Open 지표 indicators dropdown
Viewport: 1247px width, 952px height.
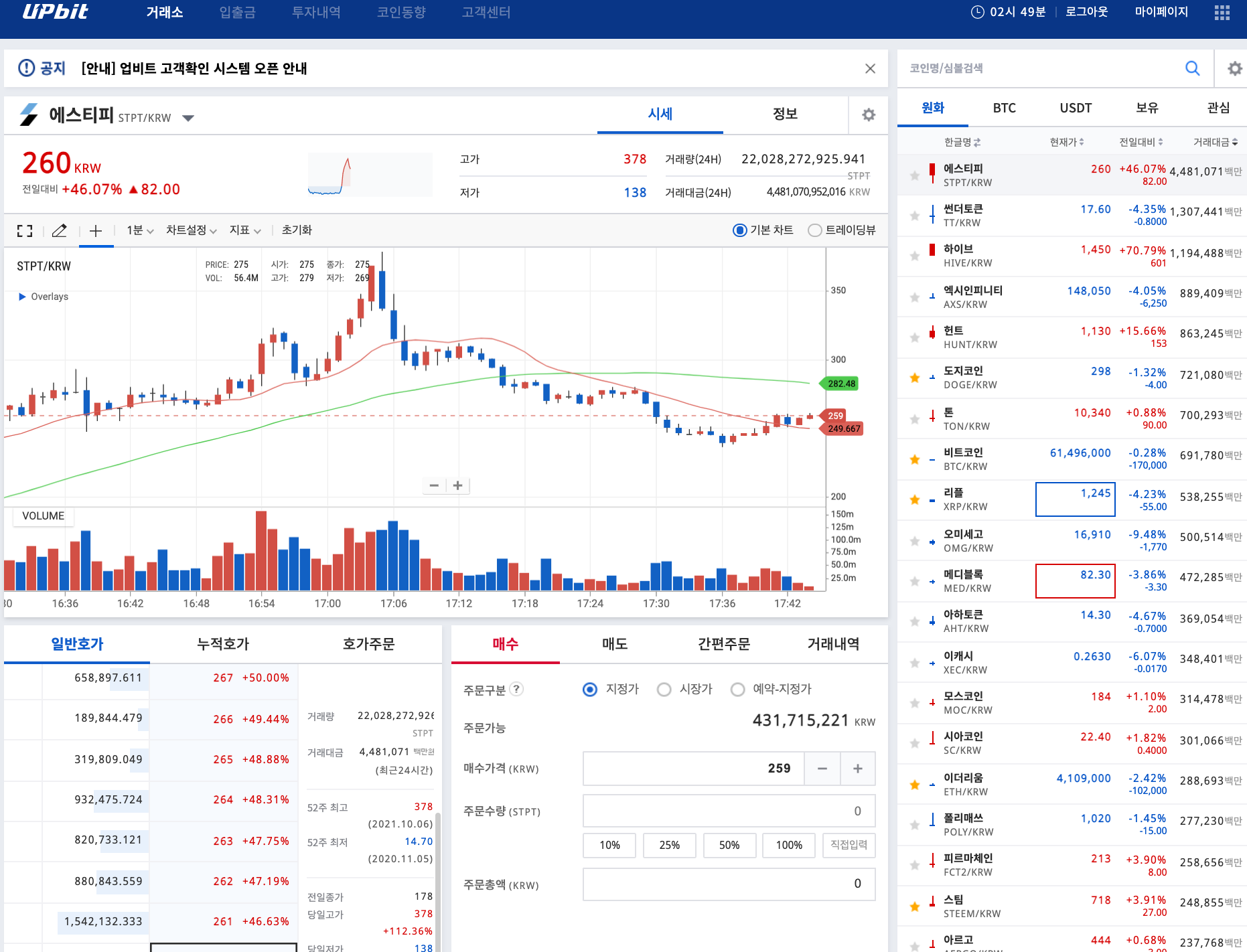[245, 230]
